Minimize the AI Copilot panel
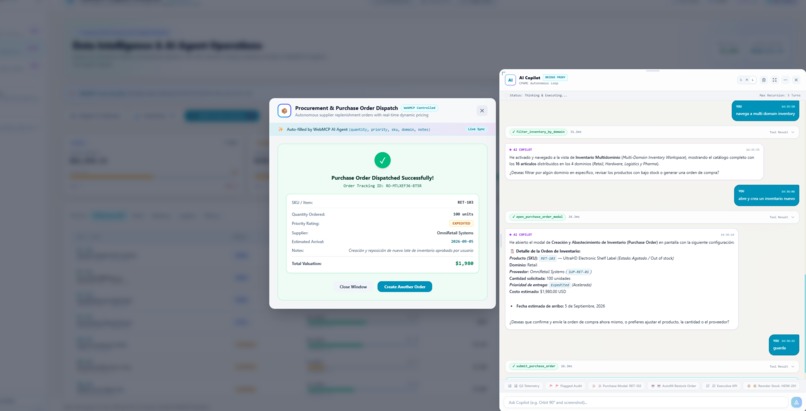Image resolution: width=806 pixels, height=411 pixels. (785, 80)
